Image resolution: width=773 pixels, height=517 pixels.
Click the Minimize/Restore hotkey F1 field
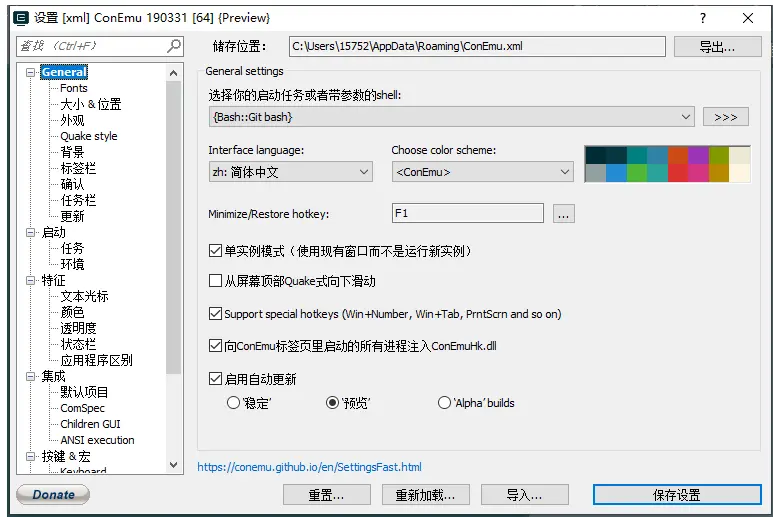pos(468,213)
